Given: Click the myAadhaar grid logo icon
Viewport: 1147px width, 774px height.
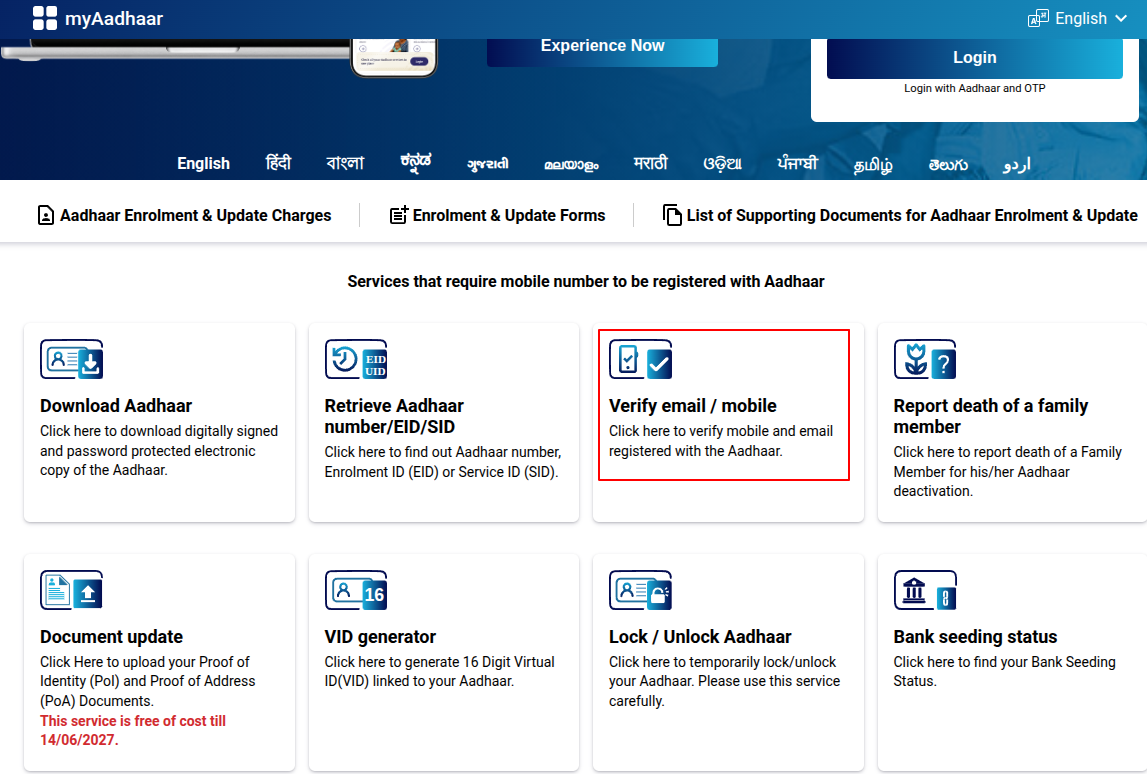Looking at the screenshot, I should click(45, 18).
